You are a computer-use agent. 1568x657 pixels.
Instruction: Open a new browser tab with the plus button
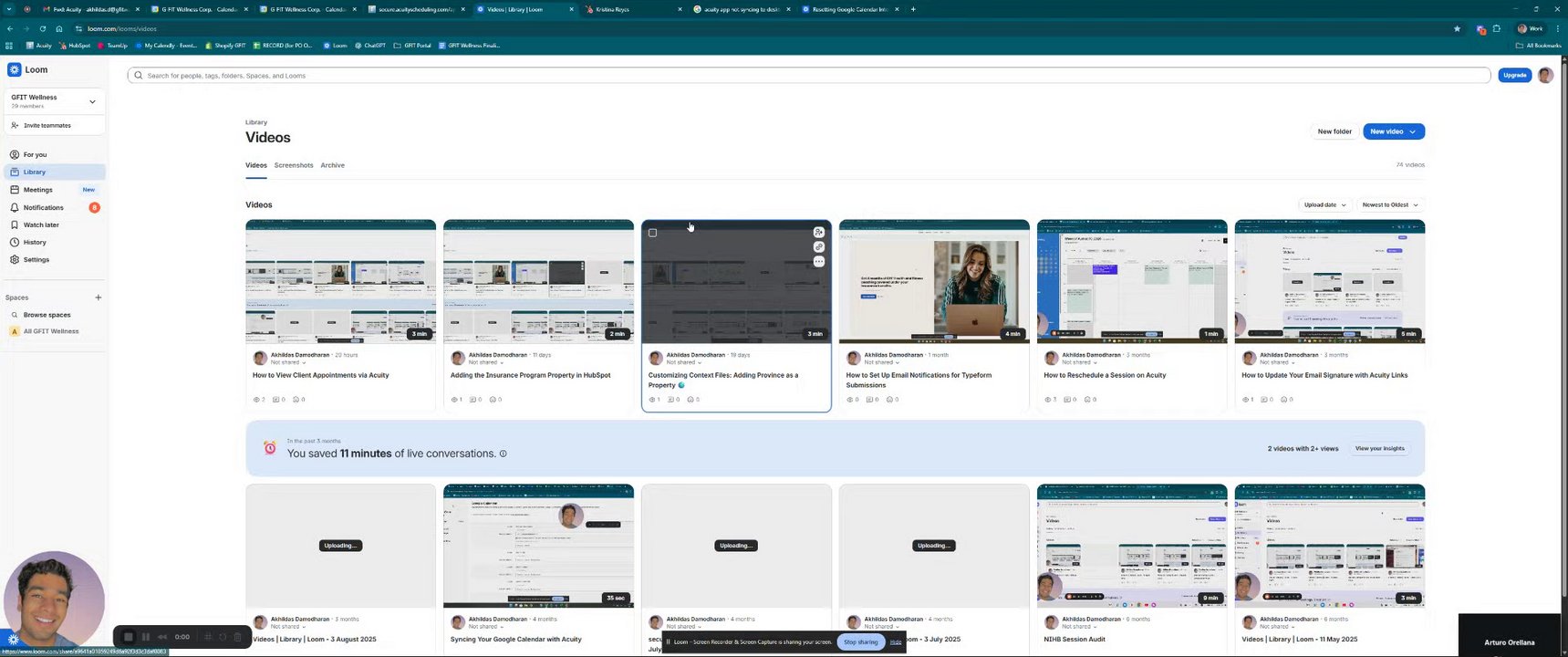pyautogui.click(x=913, y=9)
